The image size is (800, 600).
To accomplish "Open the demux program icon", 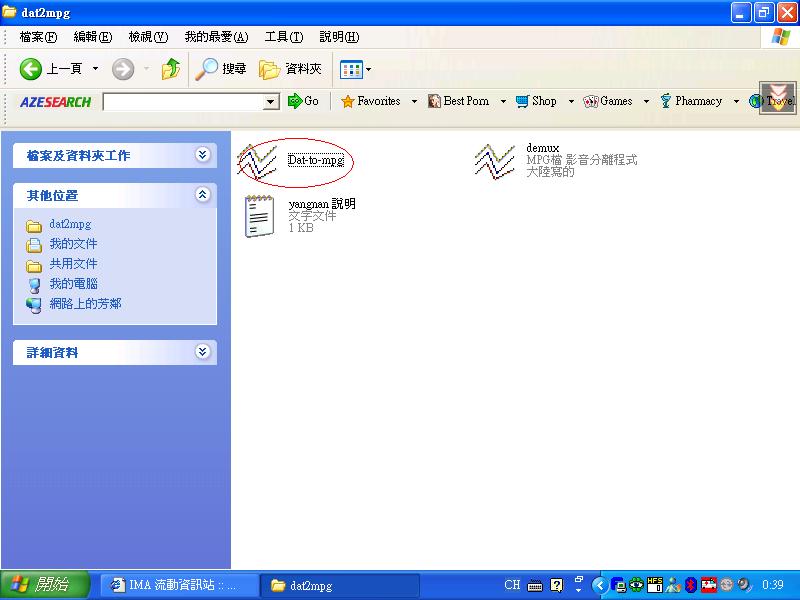I will point(494,160).
